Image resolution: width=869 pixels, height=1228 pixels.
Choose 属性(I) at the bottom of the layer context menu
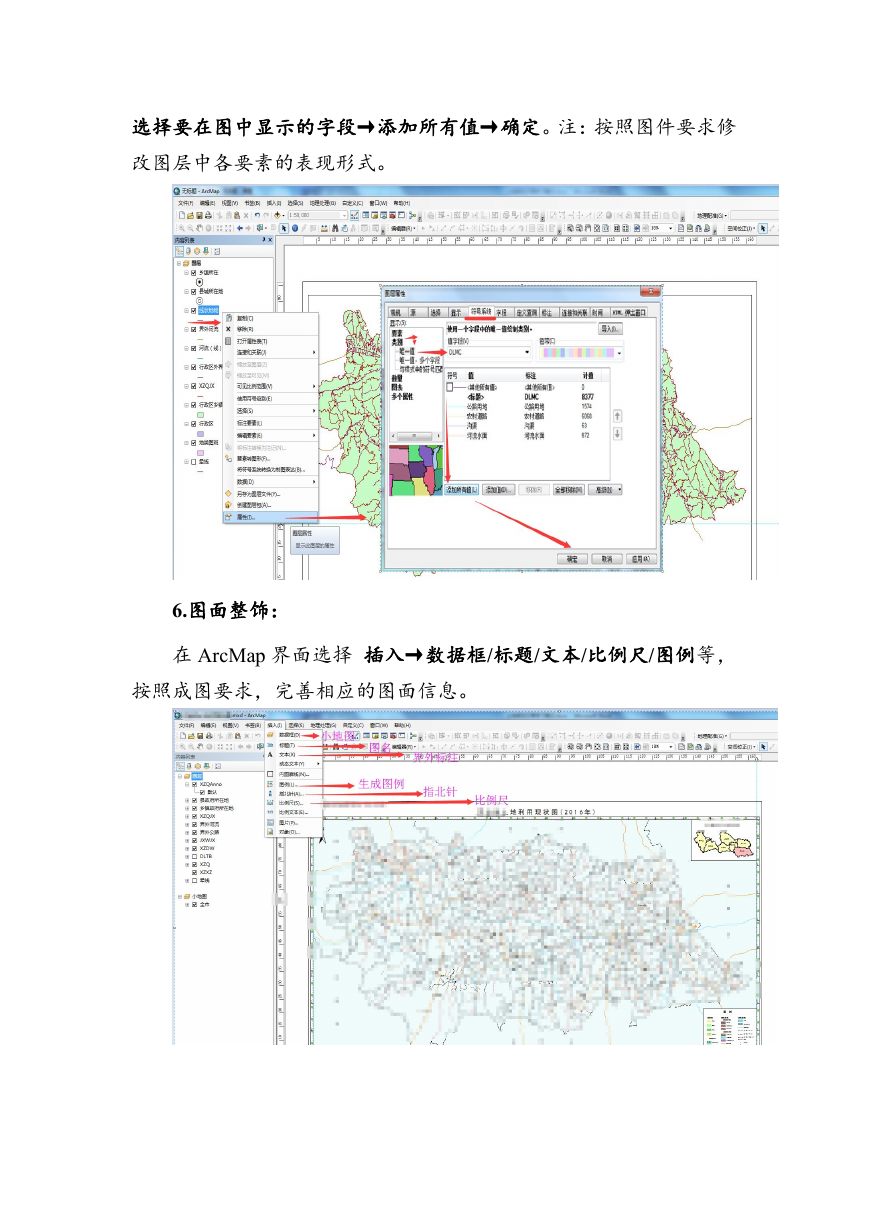[270, 517]
